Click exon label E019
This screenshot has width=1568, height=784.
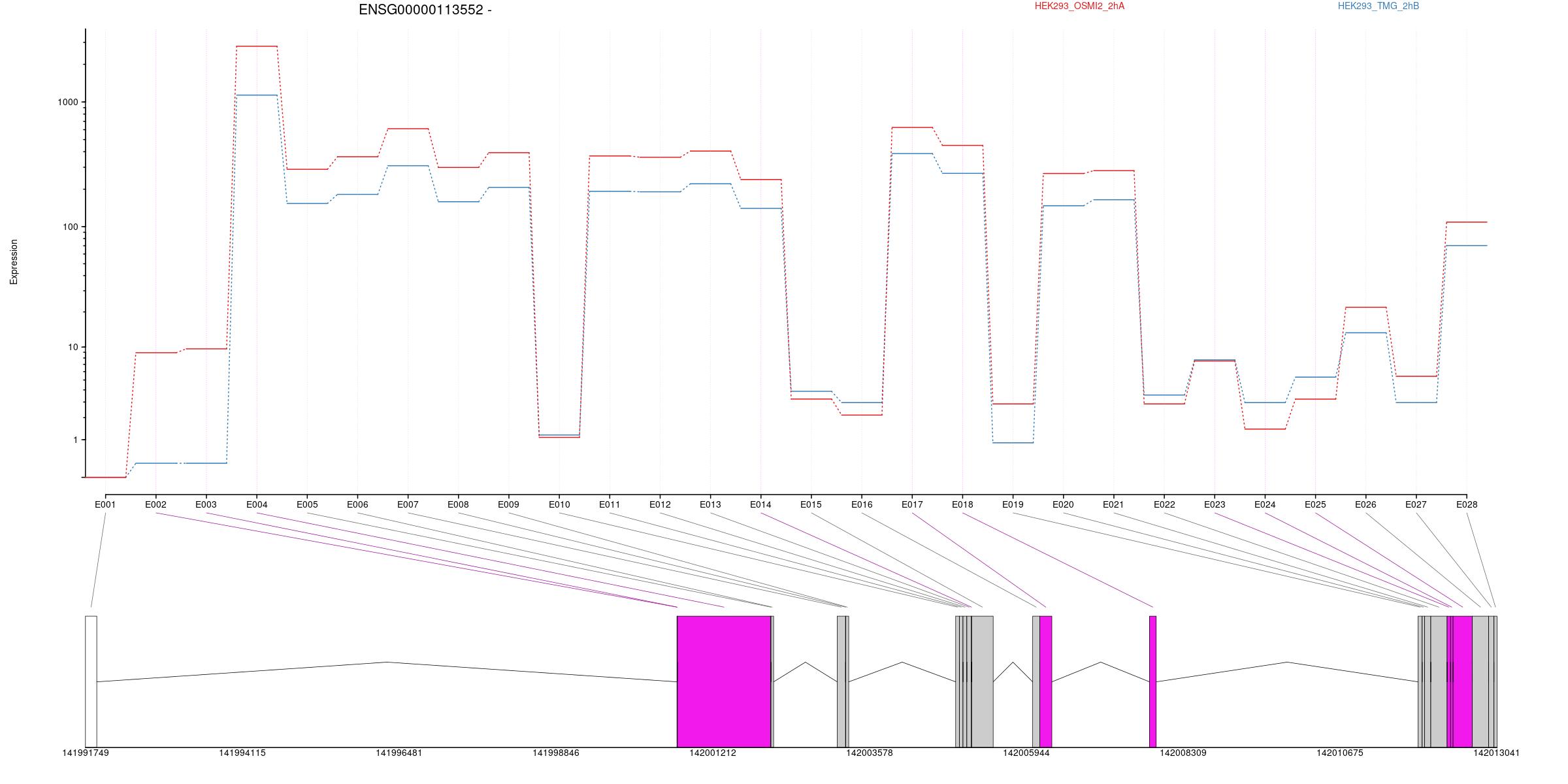tap(1013, 504)
